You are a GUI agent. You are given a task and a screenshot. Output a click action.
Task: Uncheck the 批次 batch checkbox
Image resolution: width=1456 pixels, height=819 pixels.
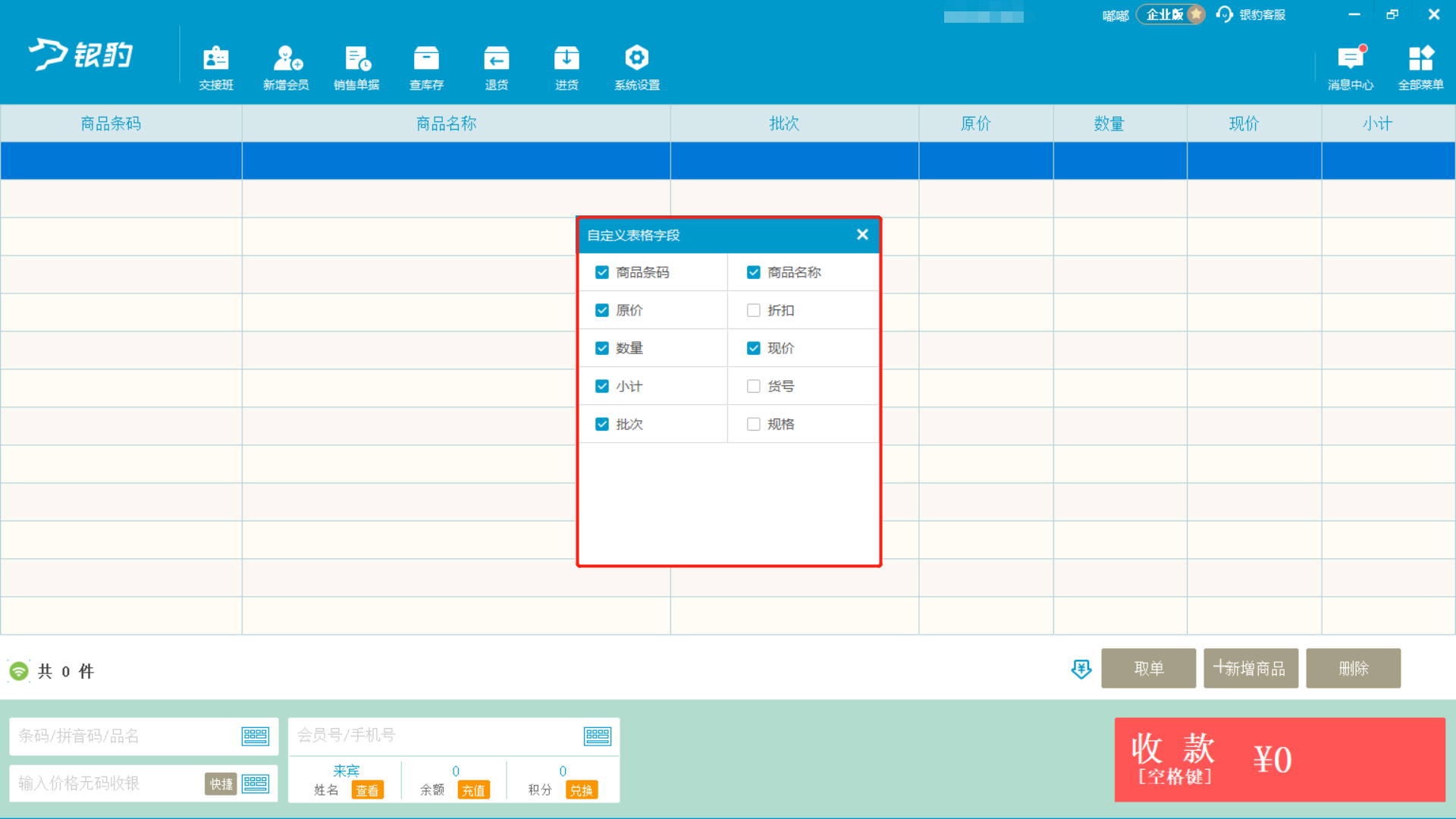pos(602,424)
